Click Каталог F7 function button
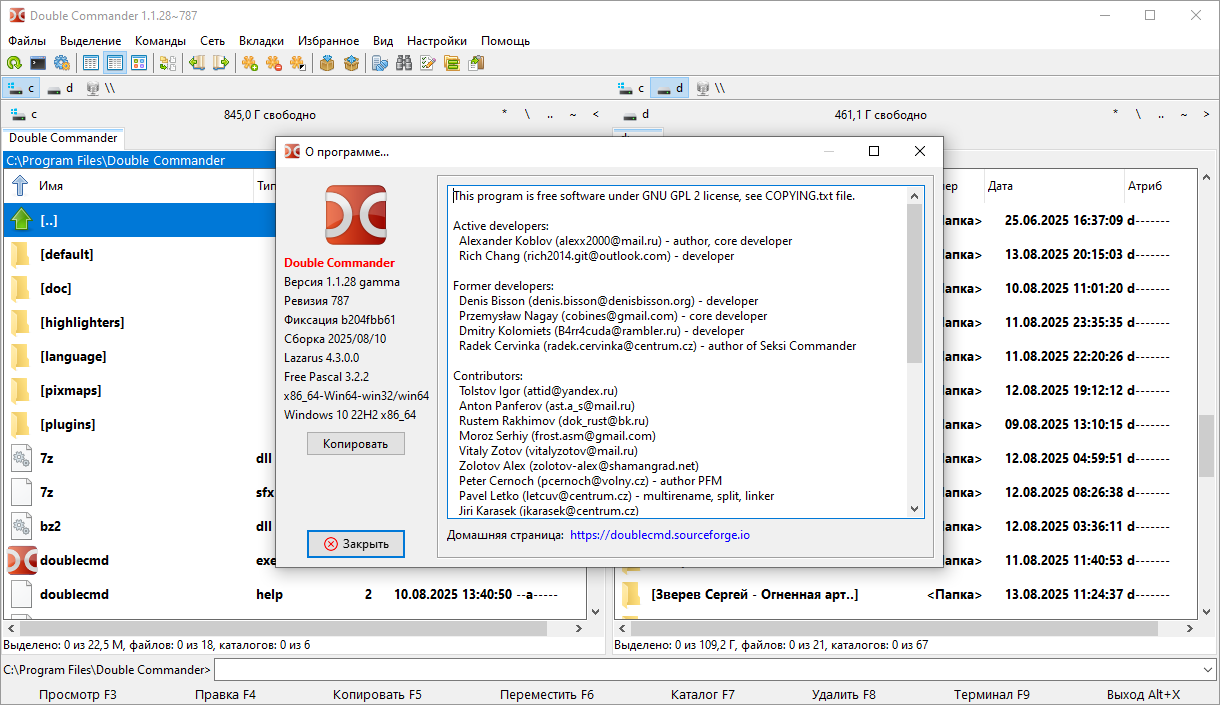The image size is (1220, 705). pyautogui.click(x=702, y=694)
